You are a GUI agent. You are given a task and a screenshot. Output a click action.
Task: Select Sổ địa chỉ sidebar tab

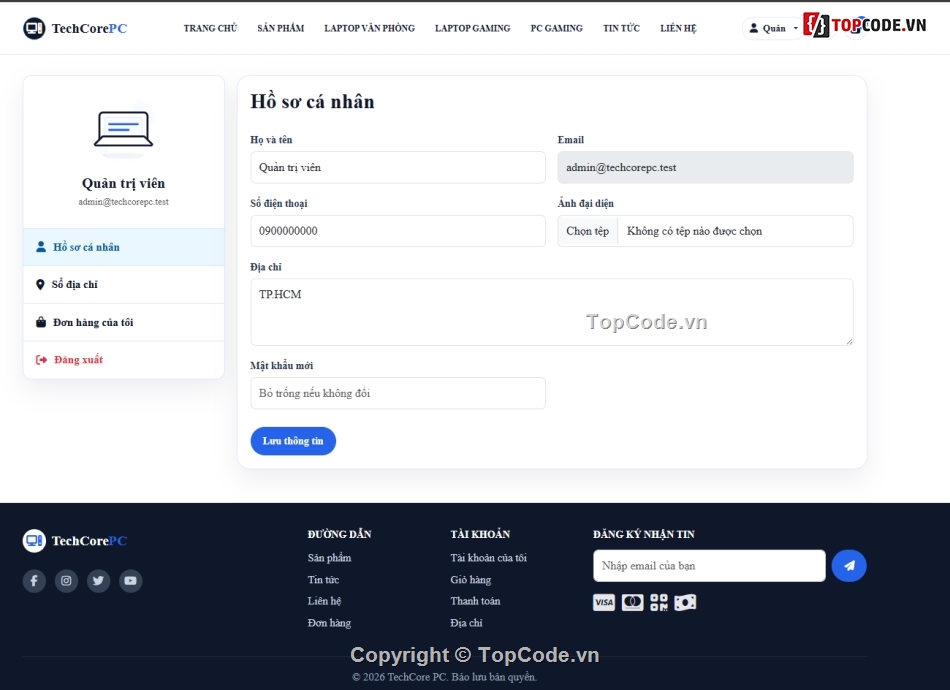[x=124, y=284]
